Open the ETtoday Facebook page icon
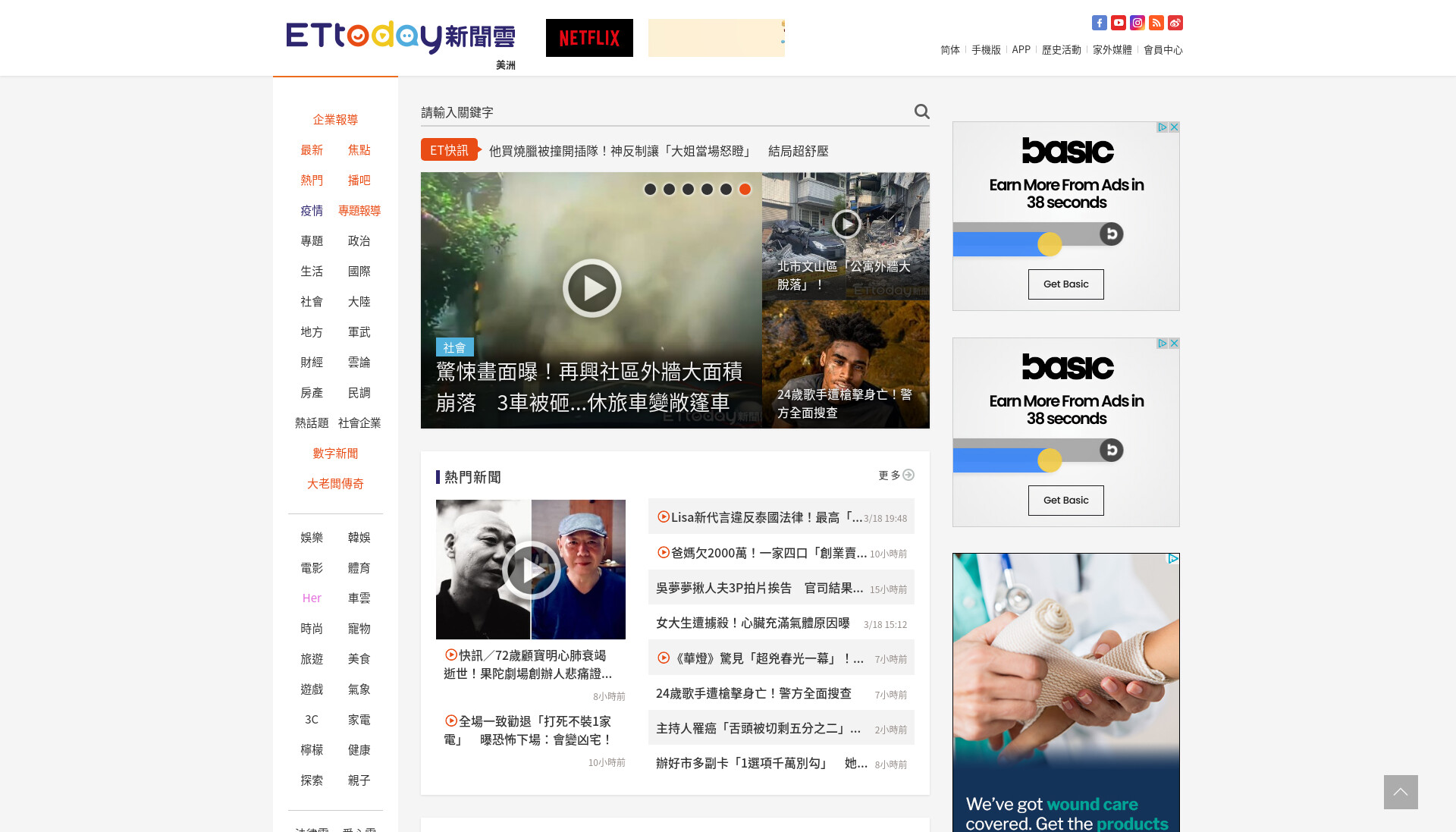Image resolution: width=1456 pixels, height=832 pixels. click(1099, 23)
